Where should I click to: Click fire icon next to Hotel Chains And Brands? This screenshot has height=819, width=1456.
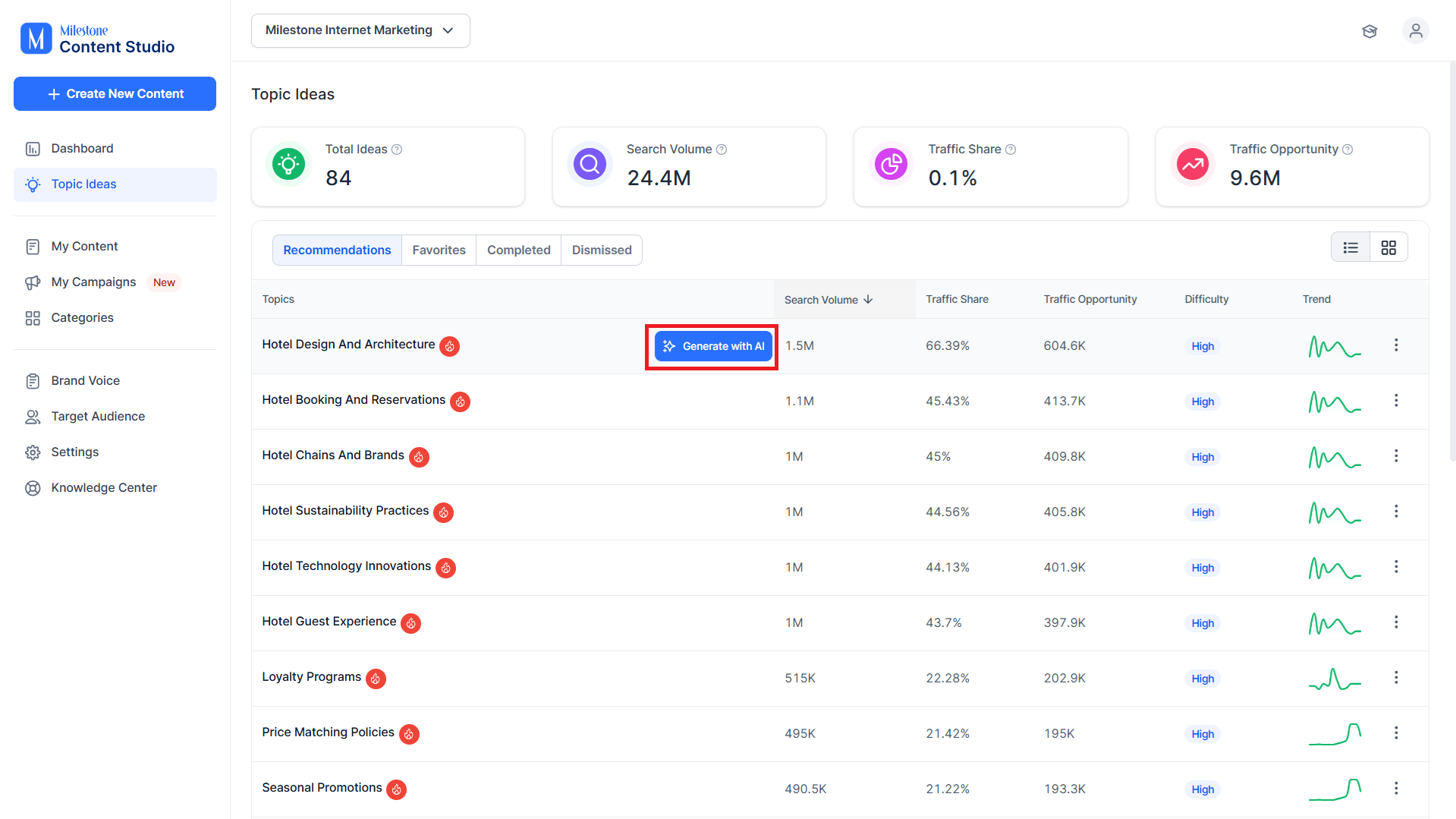[x=419, y=457]
